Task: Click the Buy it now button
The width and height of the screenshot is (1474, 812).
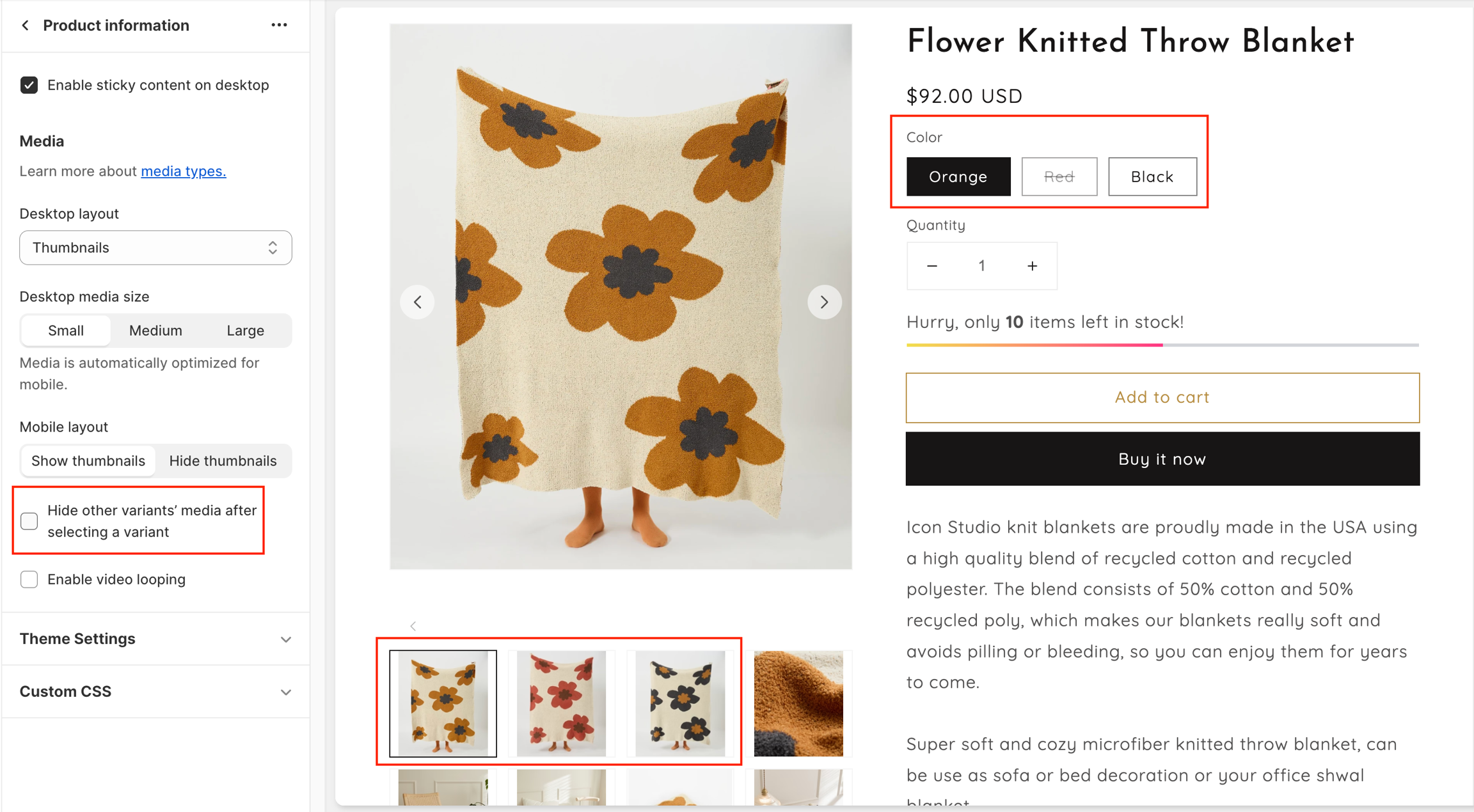Action: pos(1162,459)
